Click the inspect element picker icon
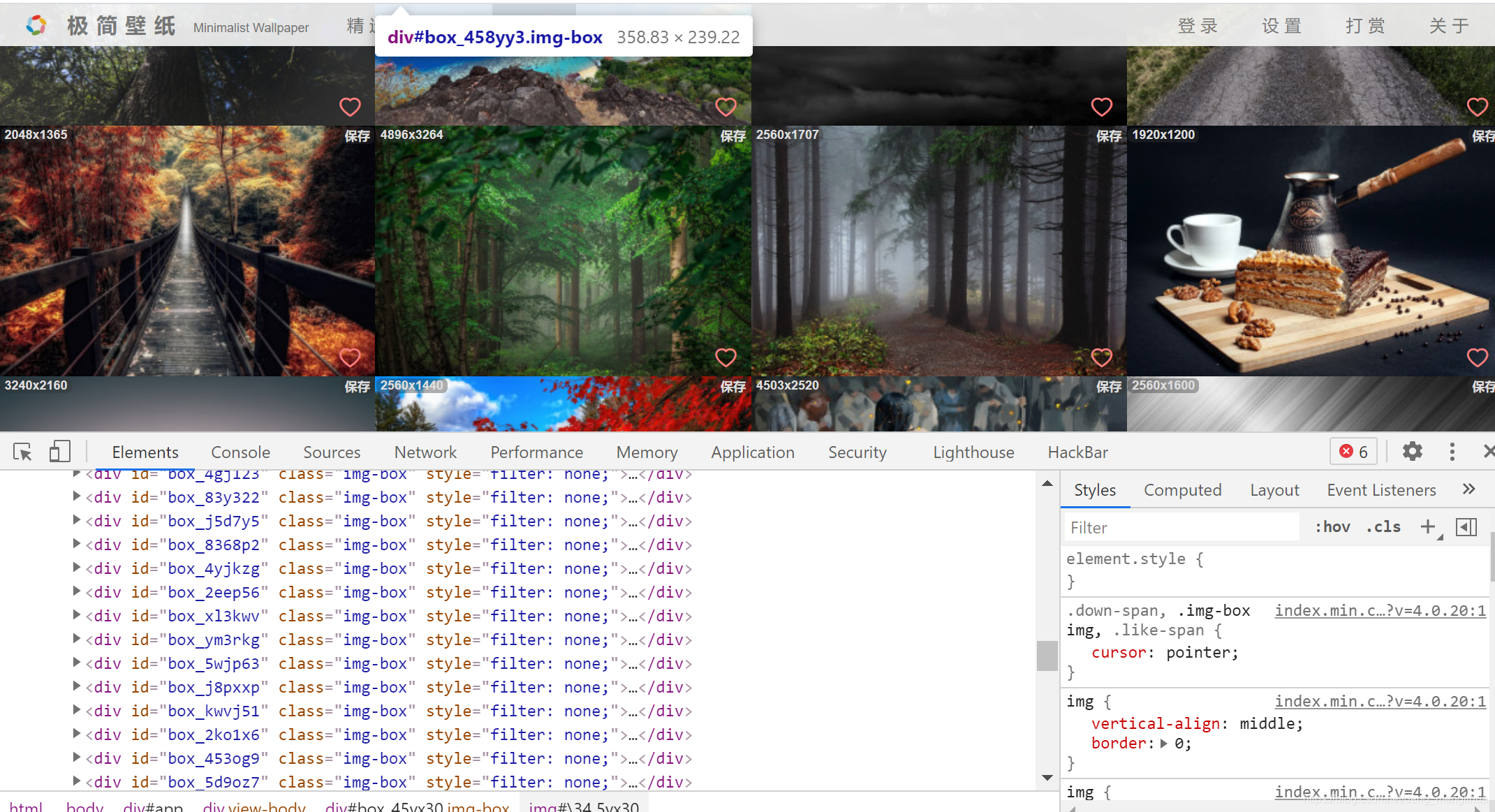 [22, 452]
